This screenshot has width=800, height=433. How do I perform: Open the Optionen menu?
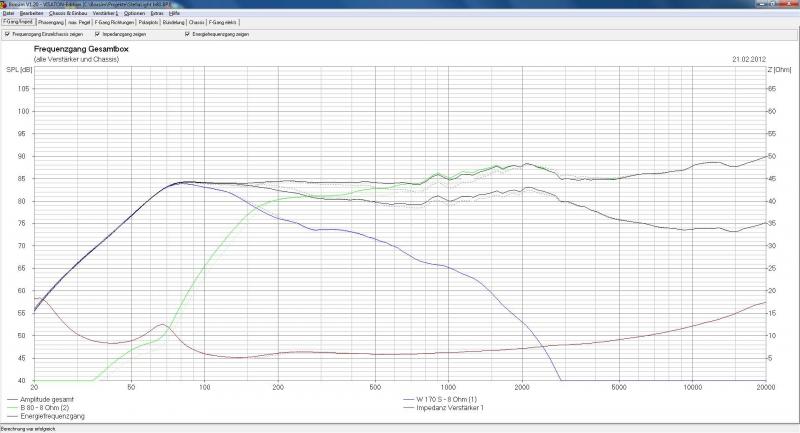135,13
